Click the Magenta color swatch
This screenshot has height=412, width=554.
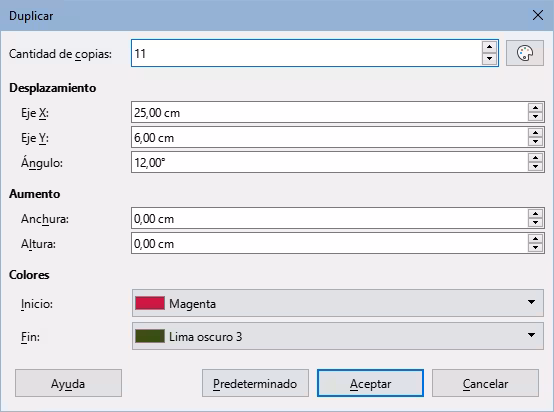(x=150, y=303)
